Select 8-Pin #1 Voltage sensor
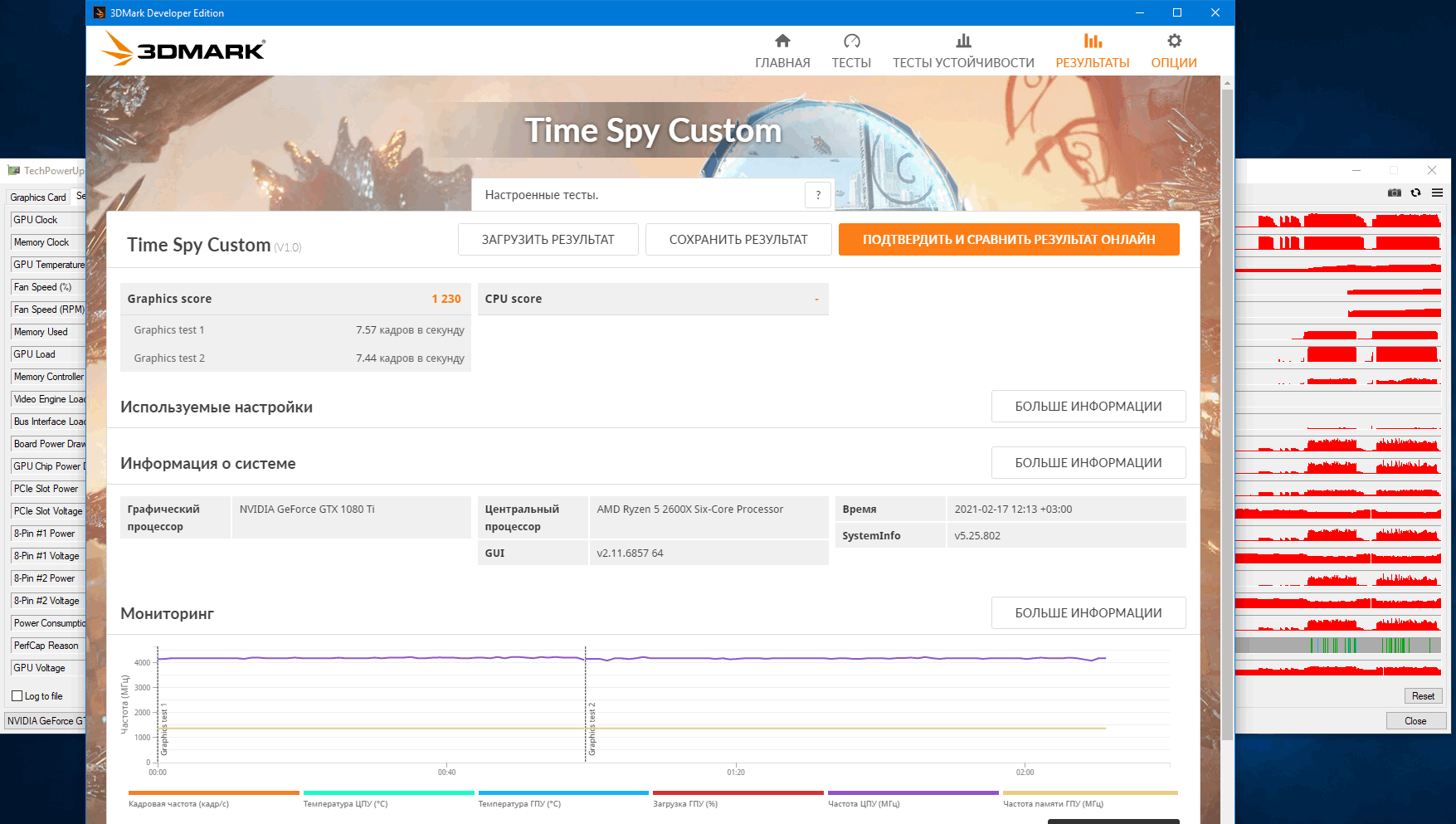The image size is (1456, 824). click(x=48, y=556)
